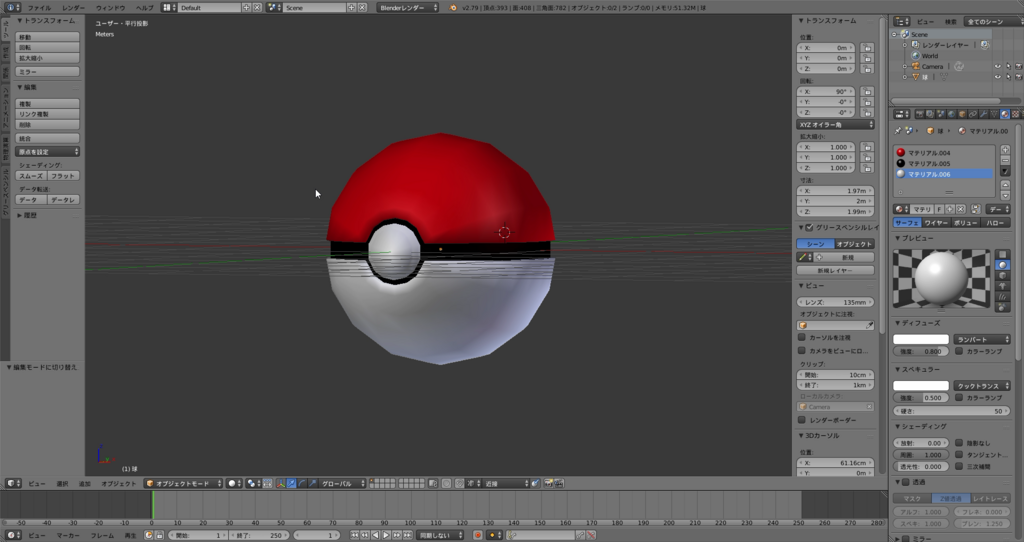Screen dimensions: 1024x542
Task: Click the スムーズ shading button
Action: (x=32, y=175)
